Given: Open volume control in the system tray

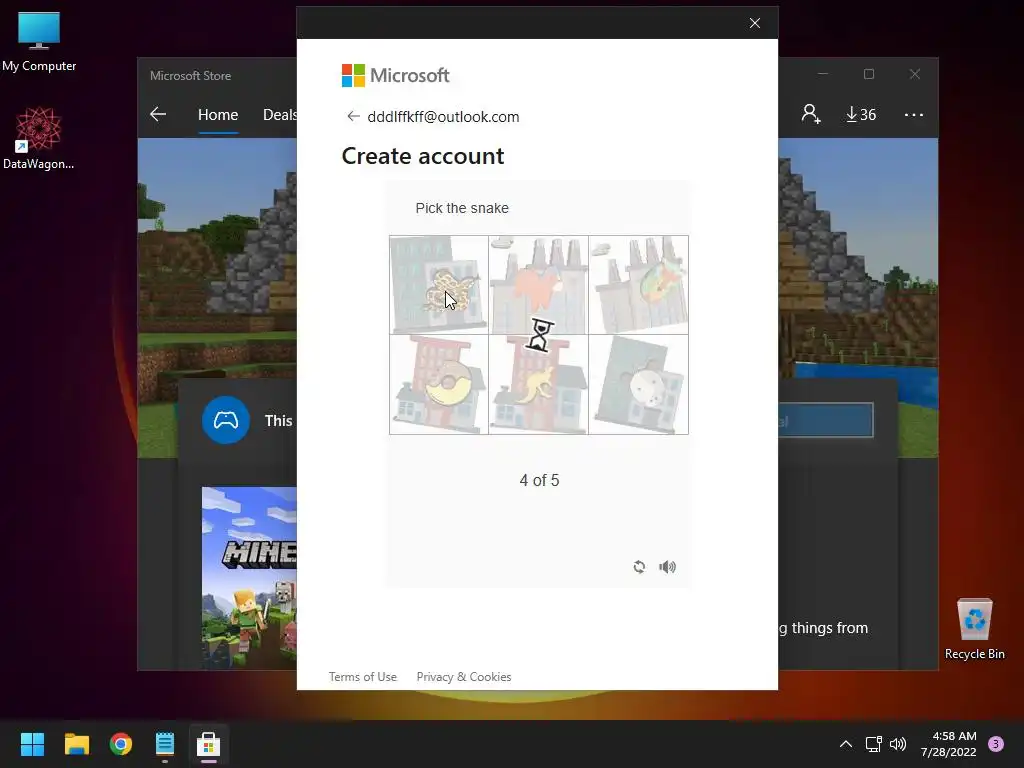Looking at the screenshot, I should tap(898, 744).
